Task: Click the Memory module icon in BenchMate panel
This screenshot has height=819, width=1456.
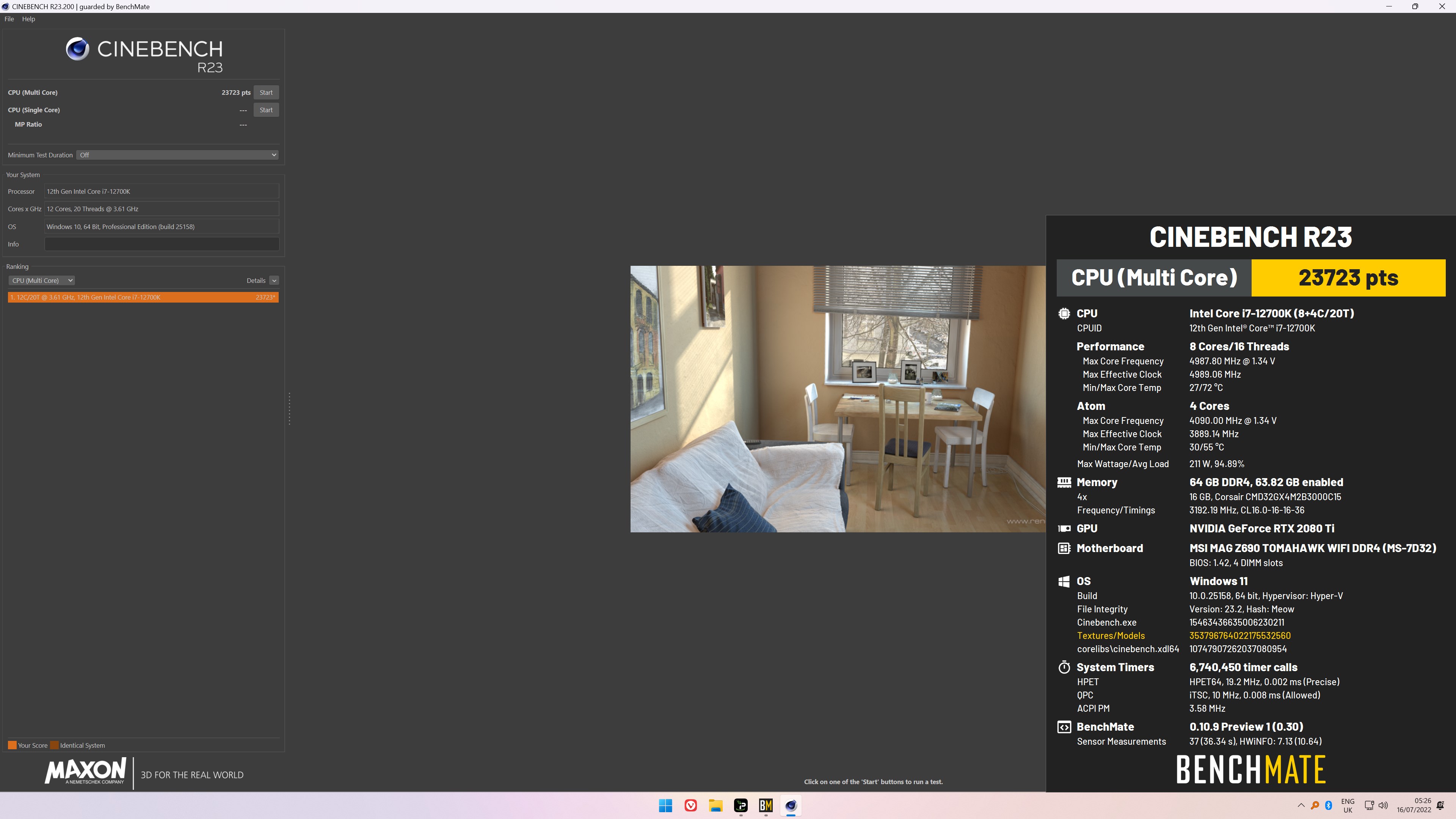Action: 1064,482
